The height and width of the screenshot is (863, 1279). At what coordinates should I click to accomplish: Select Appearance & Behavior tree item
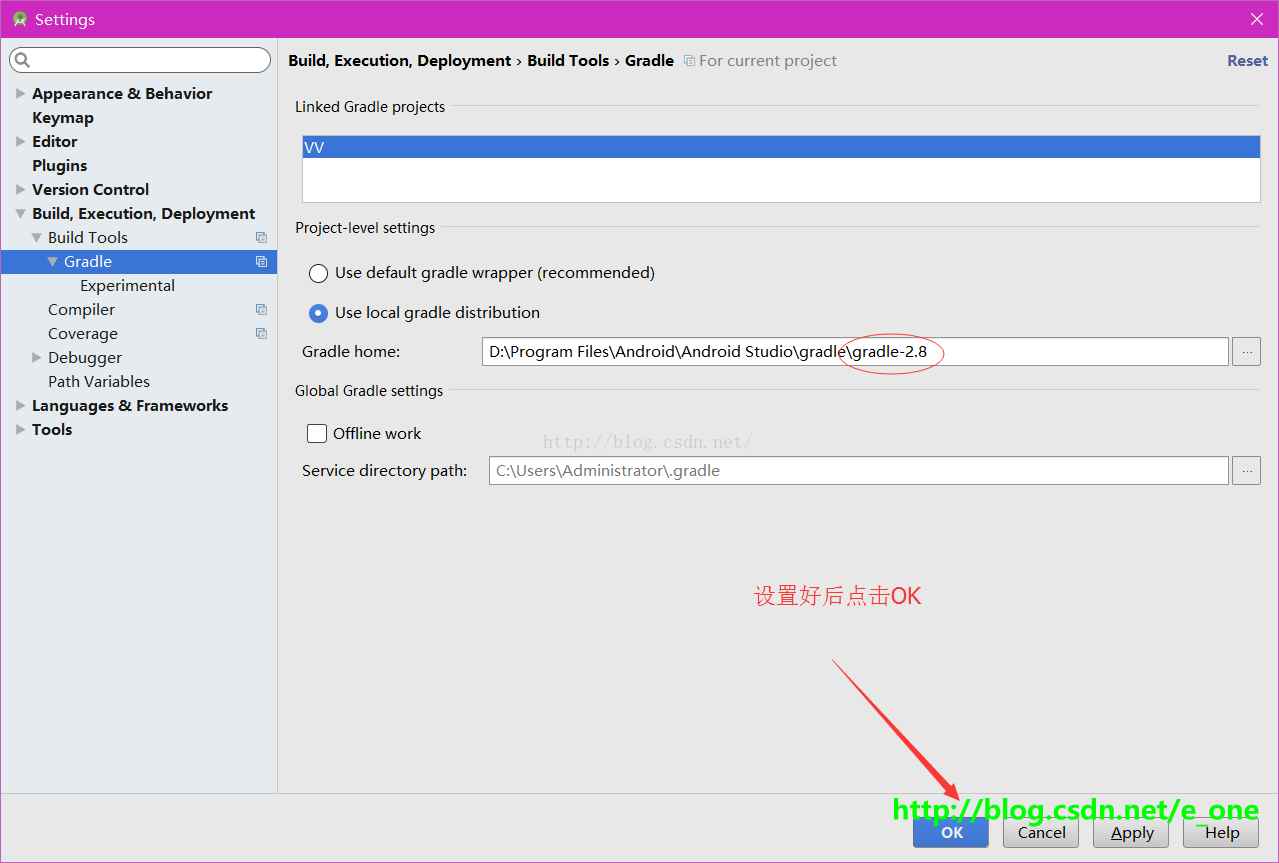(122, 93)
